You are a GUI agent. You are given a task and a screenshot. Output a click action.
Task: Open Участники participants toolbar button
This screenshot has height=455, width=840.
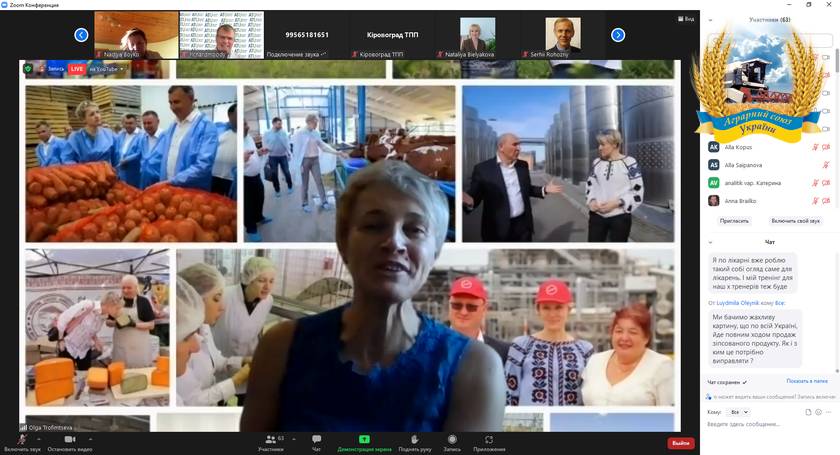tap(271, 443)
